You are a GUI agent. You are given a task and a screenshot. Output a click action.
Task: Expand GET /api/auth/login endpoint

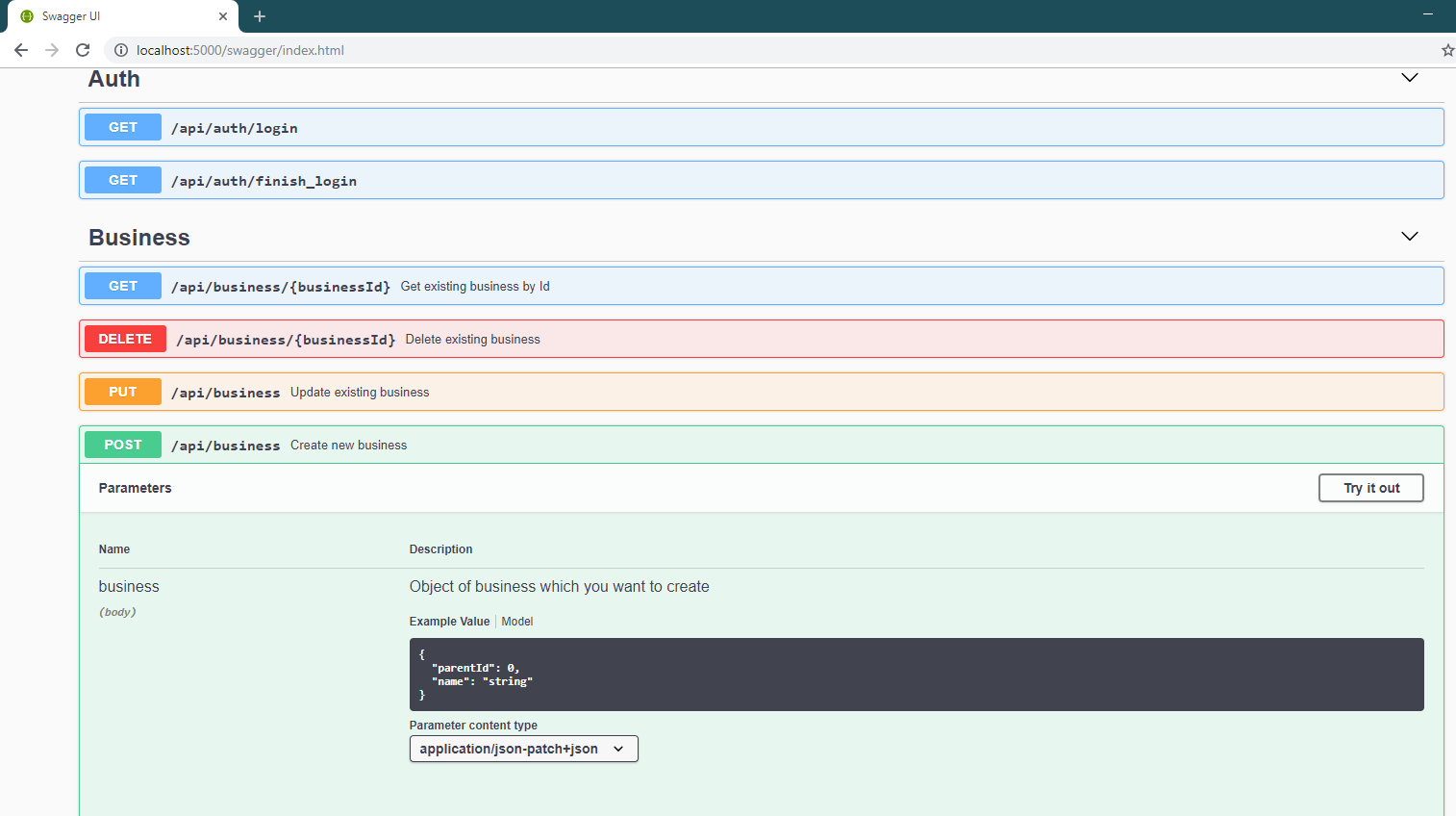pyautogui.click(x=762, y=127)
